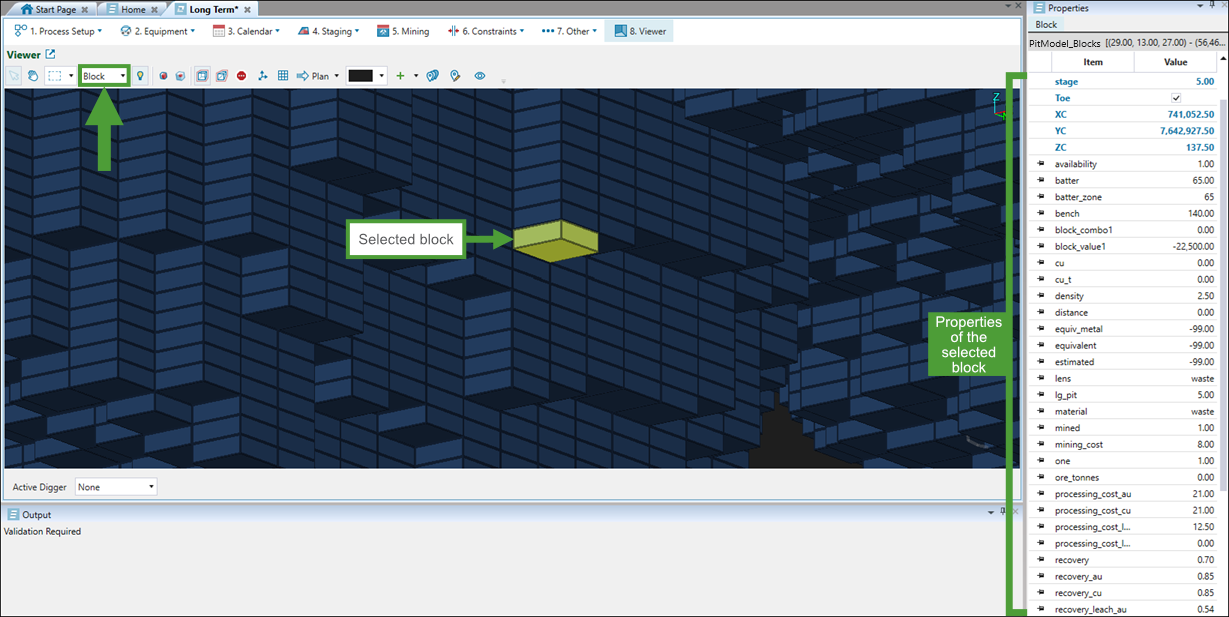Open the Block selection mode dropdown
The image size is (1229, 617).
click(105, 76)
